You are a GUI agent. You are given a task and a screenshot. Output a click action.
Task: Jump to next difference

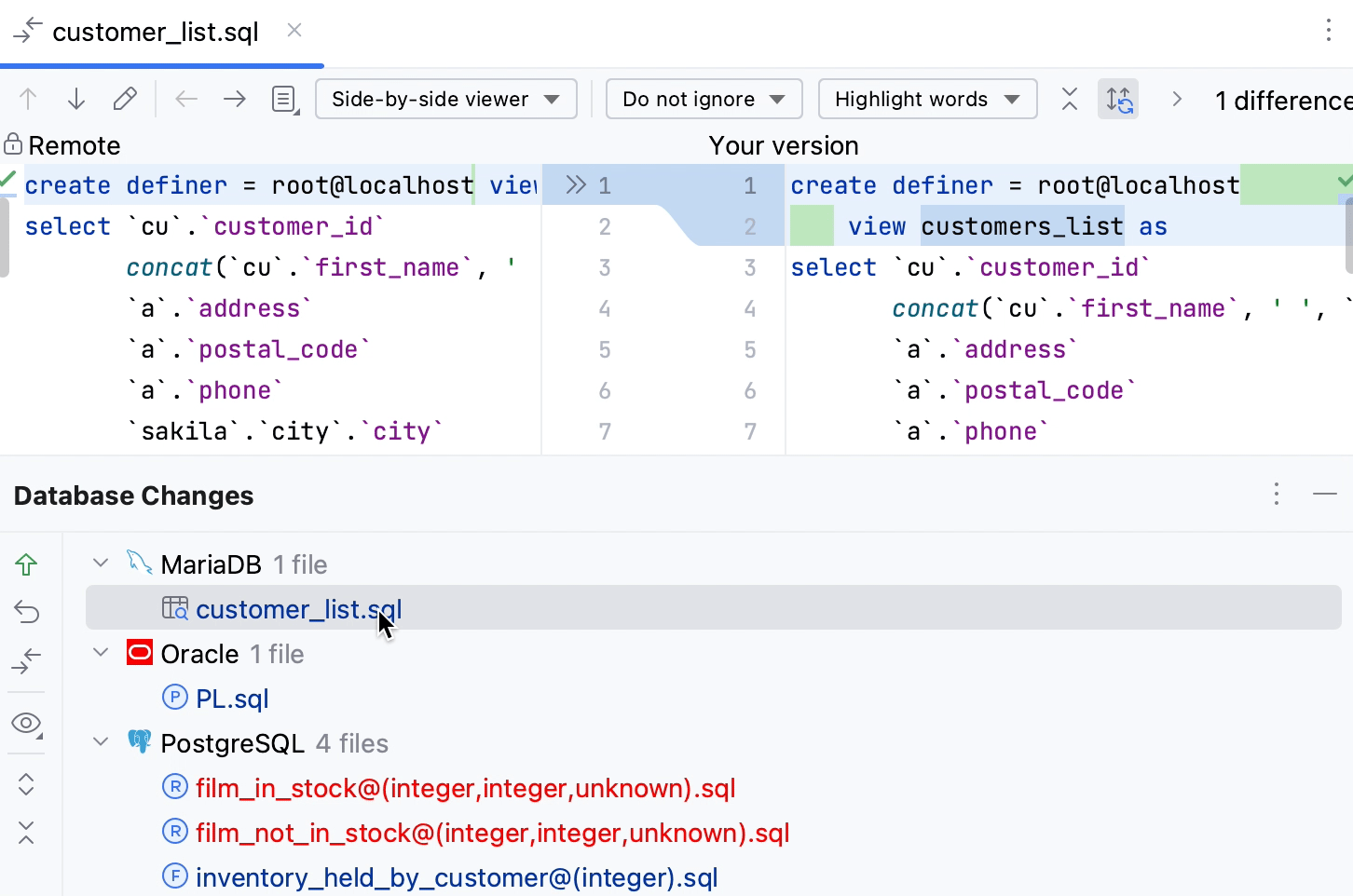[75, 98]
